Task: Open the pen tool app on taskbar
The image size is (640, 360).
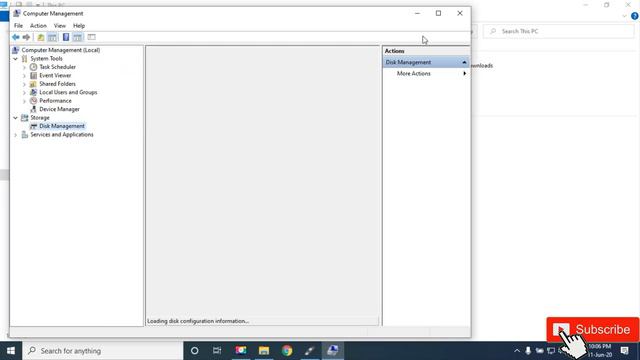Action: 309,351
